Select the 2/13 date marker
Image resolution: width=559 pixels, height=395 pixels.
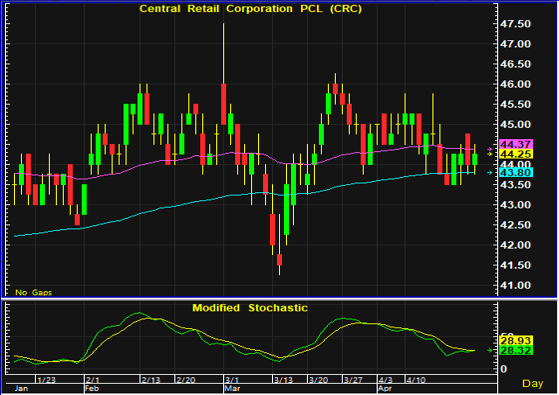coord(151,380)
